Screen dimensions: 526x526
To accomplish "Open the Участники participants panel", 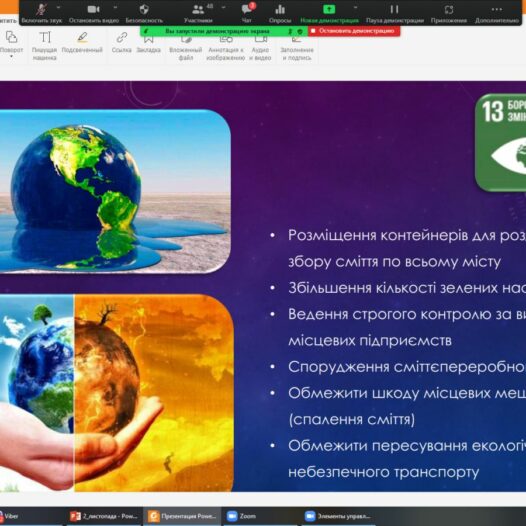I will pyautogui.click(x=198, y=13).
